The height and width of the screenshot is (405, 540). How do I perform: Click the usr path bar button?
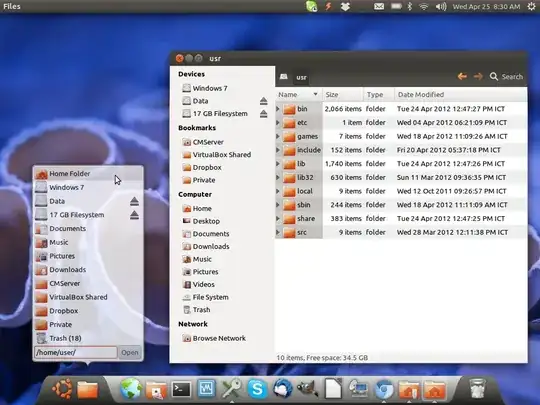[301, 77]
